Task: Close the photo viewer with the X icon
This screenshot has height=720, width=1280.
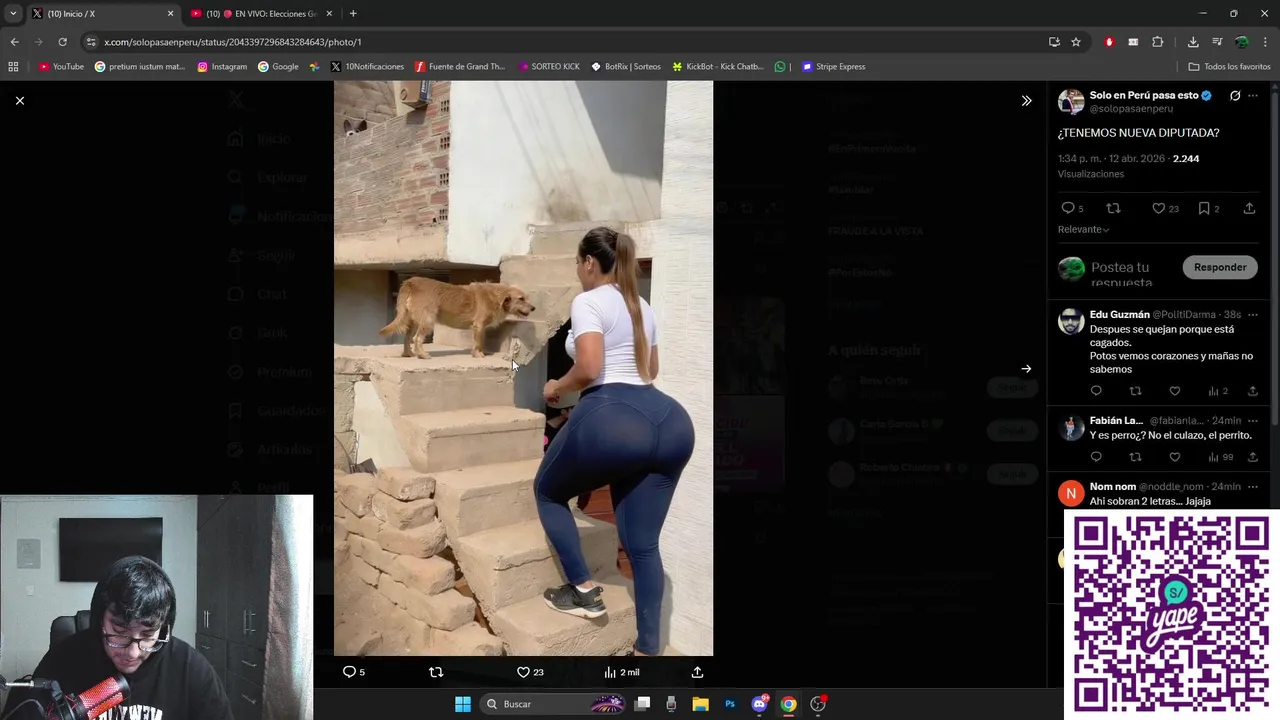Action: 19,101
